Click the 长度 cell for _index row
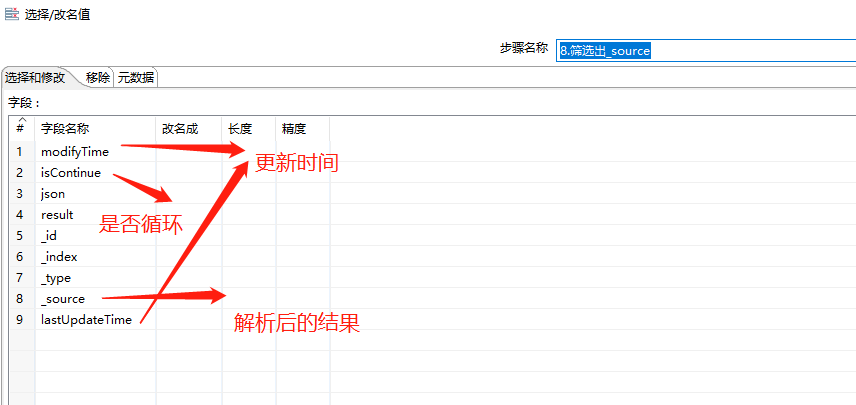 [x=249, y=257]
